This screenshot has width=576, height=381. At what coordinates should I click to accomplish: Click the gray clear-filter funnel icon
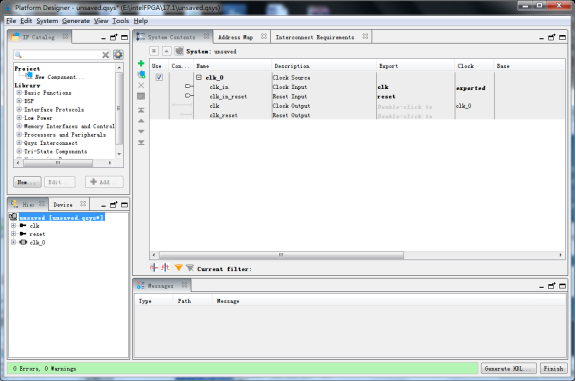click(x=190, y=268)
